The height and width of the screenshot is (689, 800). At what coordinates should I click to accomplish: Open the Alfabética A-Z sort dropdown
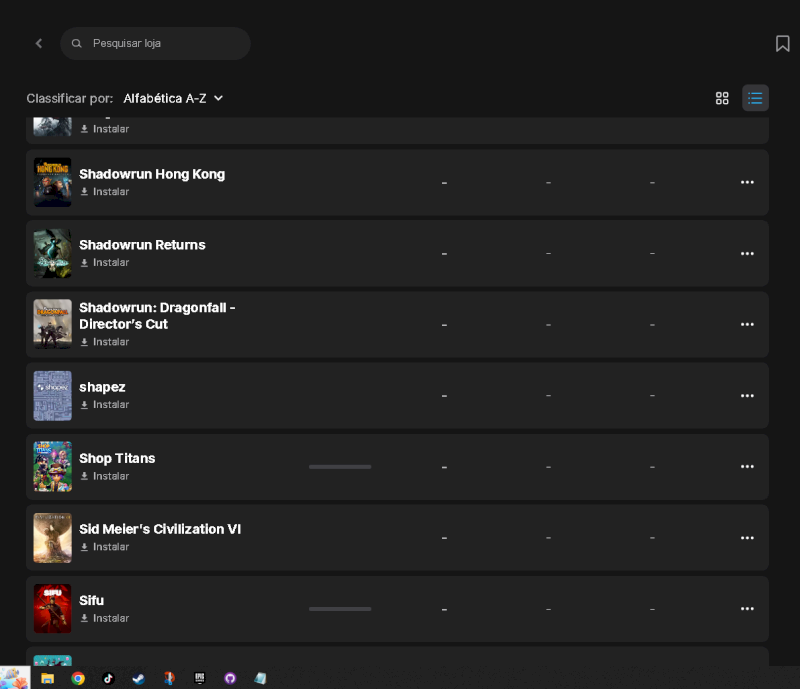(x=173, y=98)
